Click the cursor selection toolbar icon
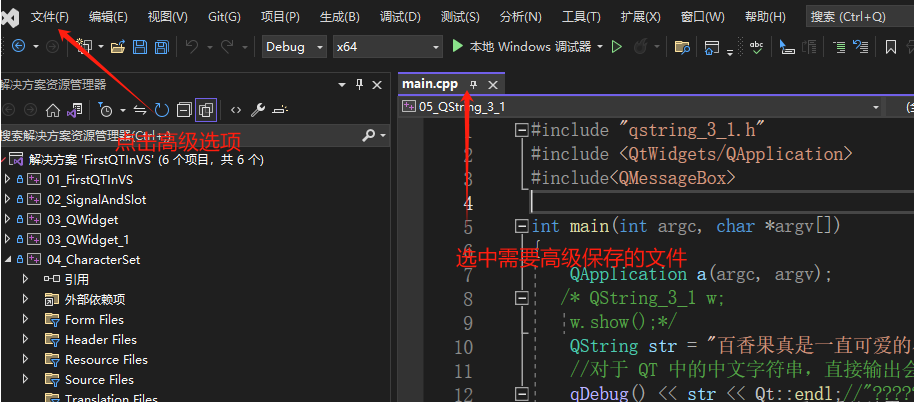This screenshot has height=402, width=914. 787,47
